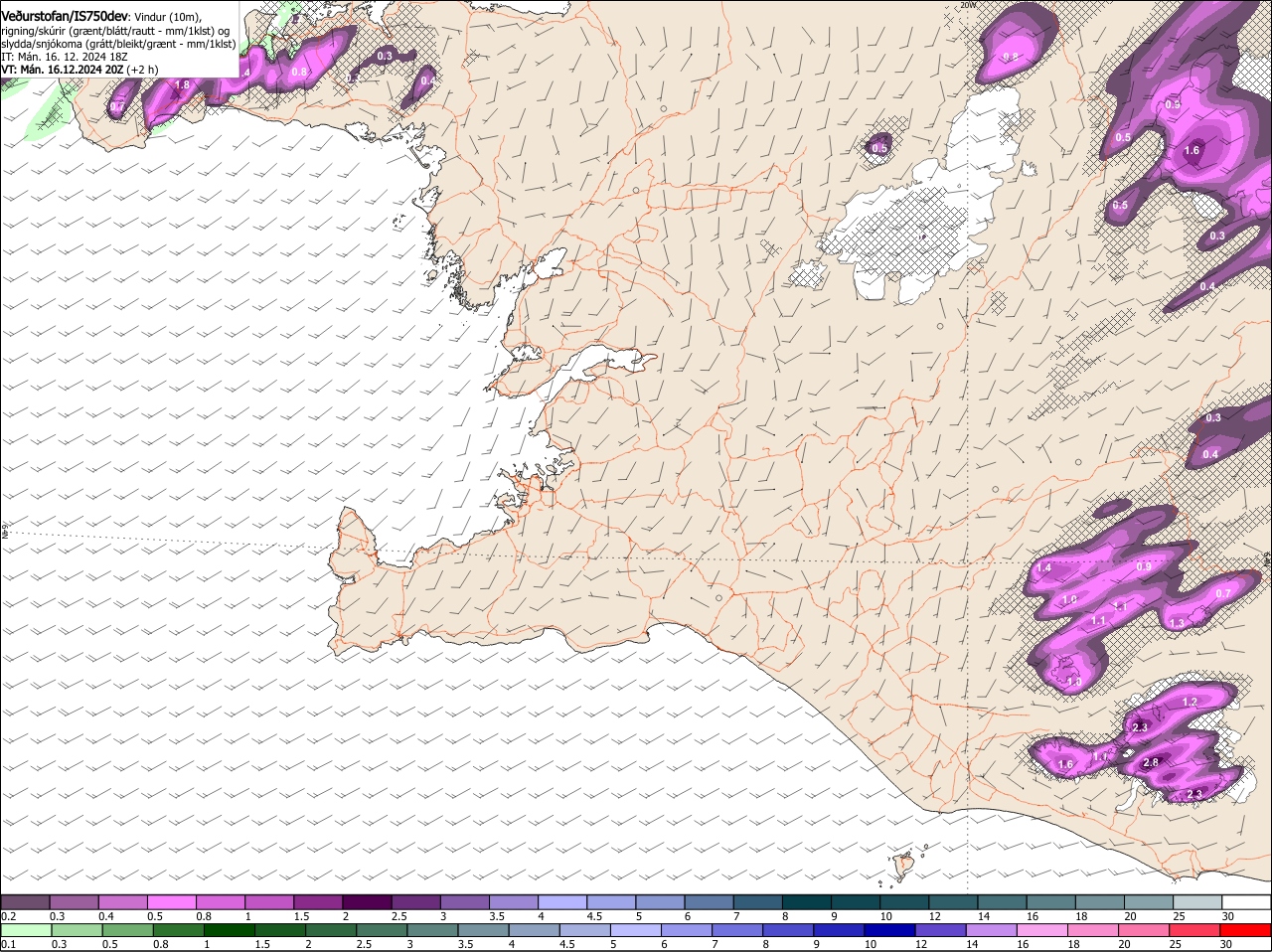Pick the bright pink upper swatch starting at 0.5

click(172, 901)
